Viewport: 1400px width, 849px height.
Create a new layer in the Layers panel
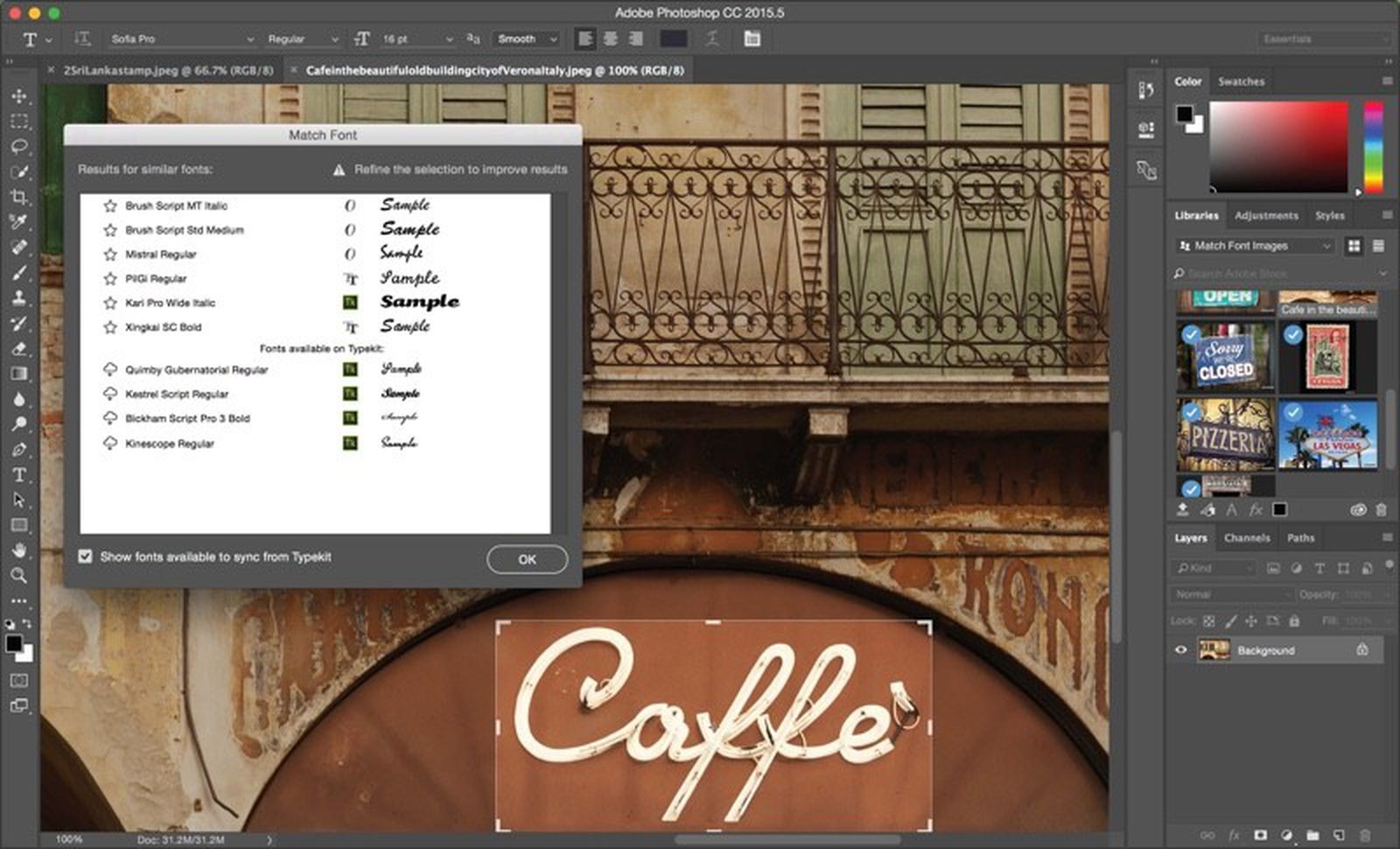pos(1338,836)
